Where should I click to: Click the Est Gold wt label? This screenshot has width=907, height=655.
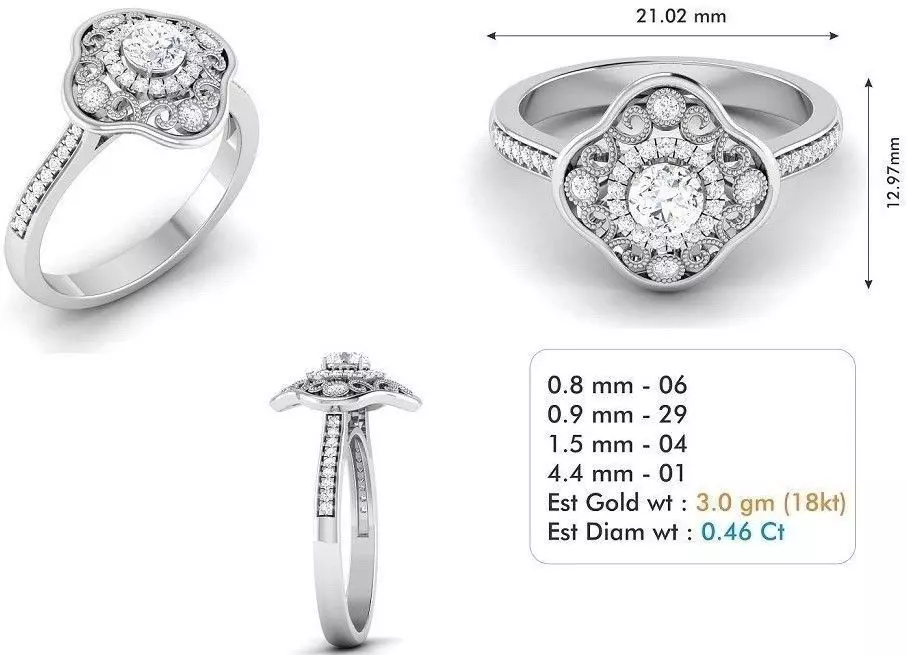point(617,502)
